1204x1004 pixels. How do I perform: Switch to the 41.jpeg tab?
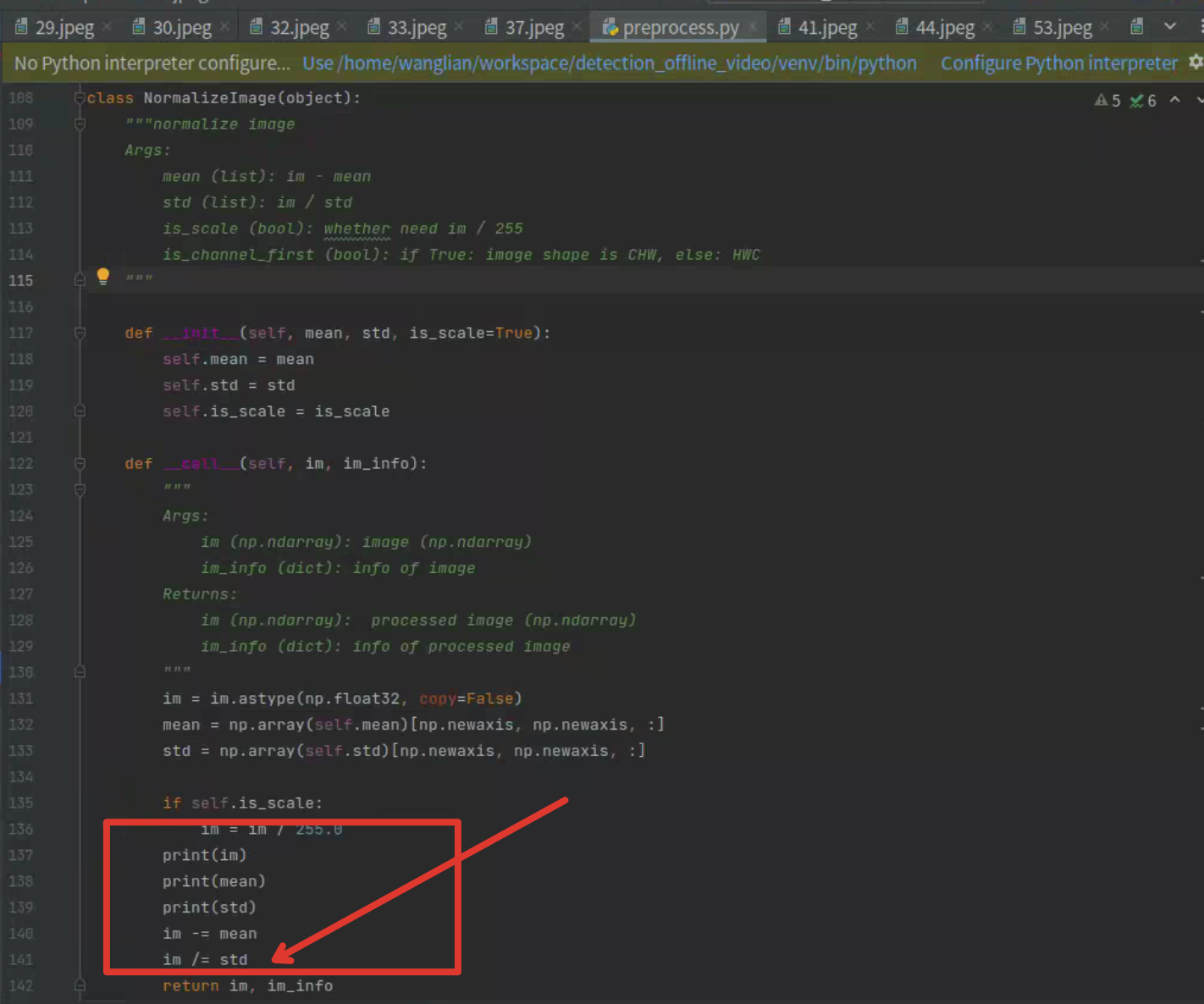[x=827, y=28]
